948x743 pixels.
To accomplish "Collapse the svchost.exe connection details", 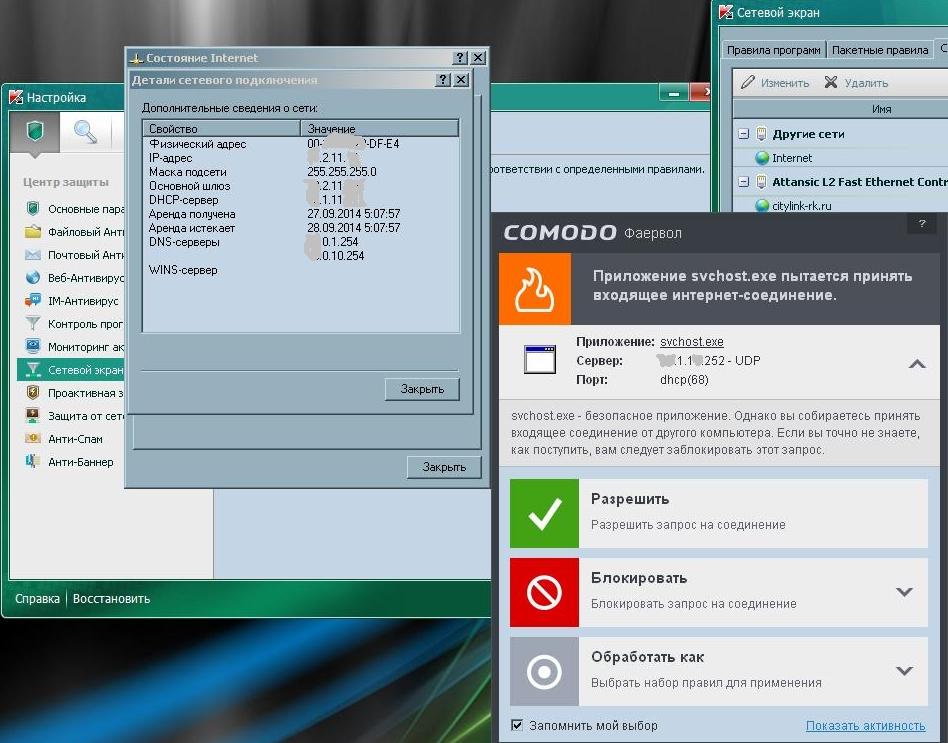I will click(x=916, y=364).
